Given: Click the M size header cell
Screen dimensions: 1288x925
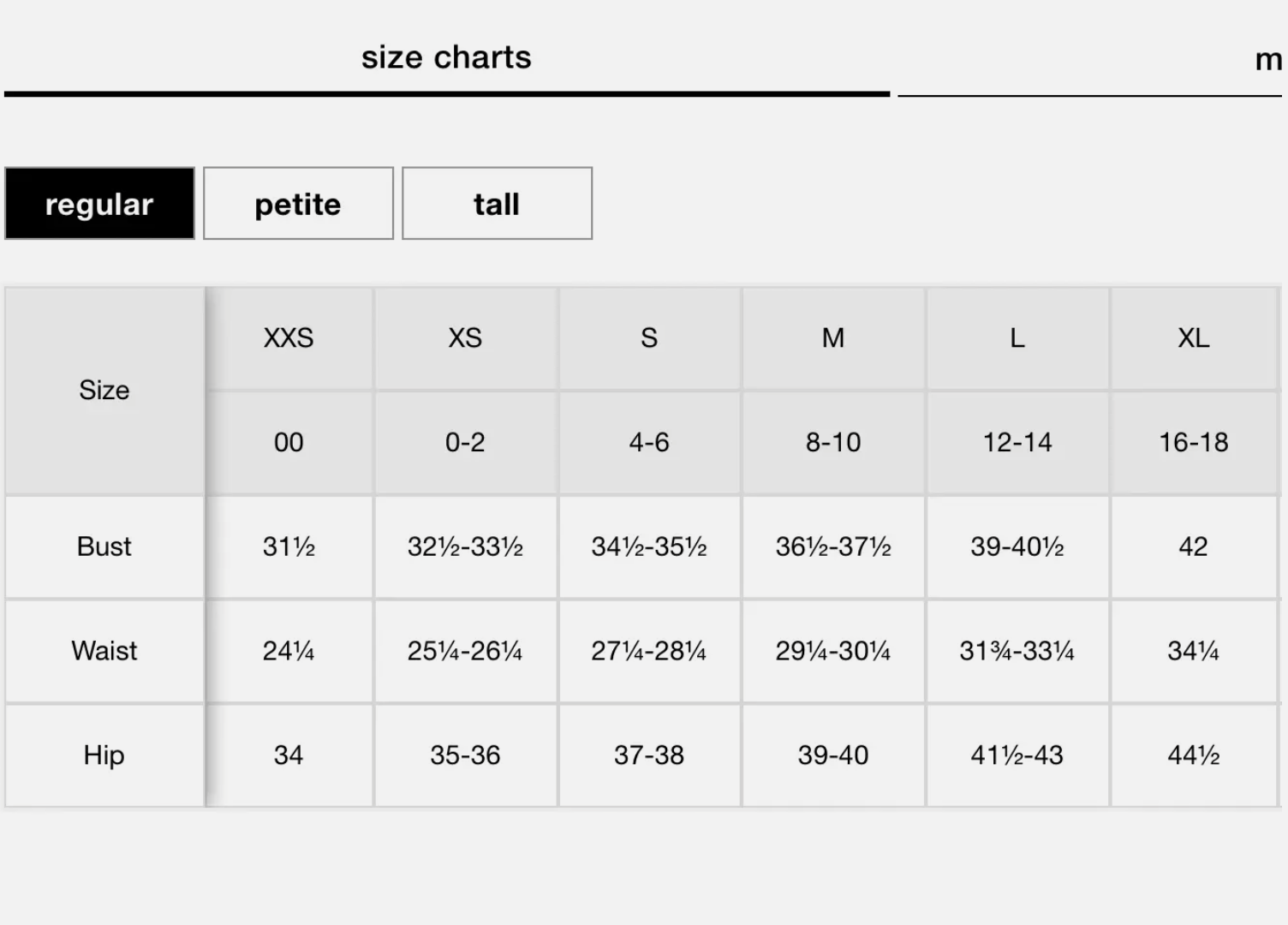Looking at the screenshot, I should [833, 338].
